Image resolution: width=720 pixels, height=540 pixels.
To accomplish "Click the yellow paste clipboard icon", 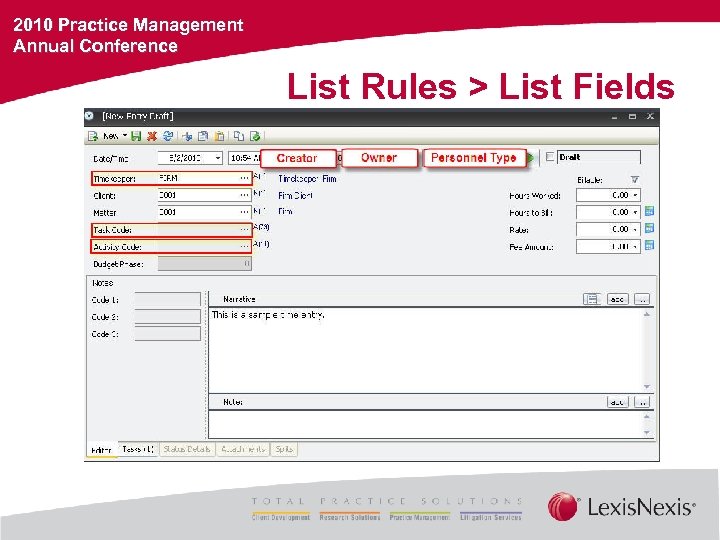I will coord(219,136).
